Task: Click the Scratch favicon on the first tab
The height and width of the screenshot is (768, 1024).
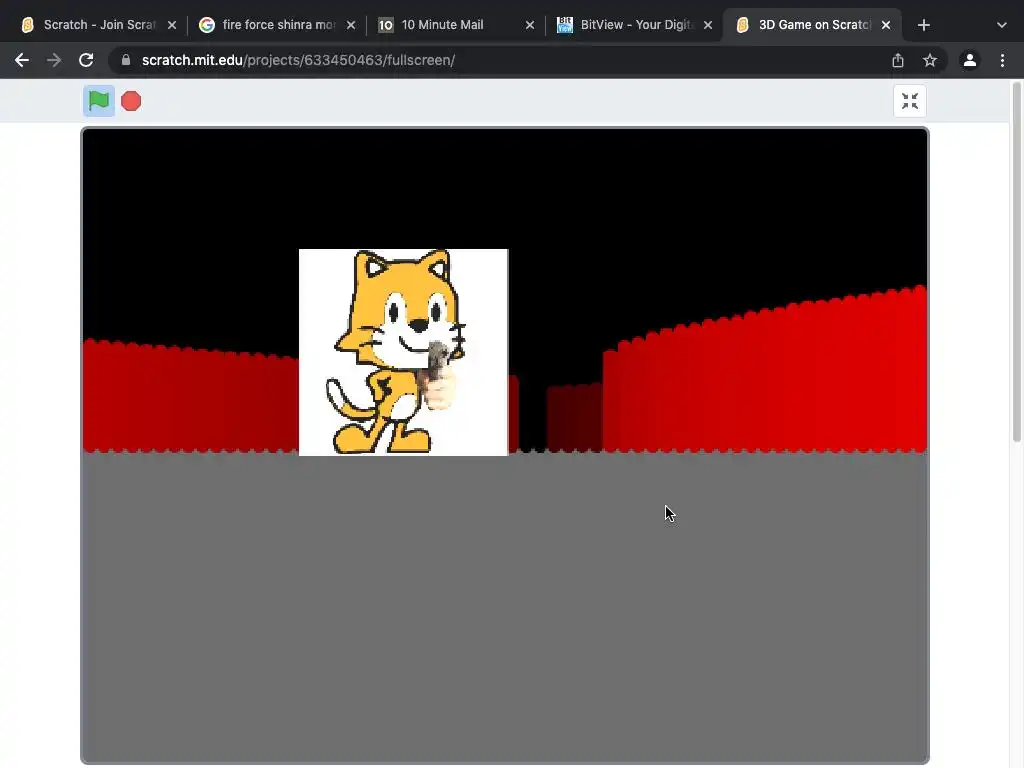Action: 27,25
